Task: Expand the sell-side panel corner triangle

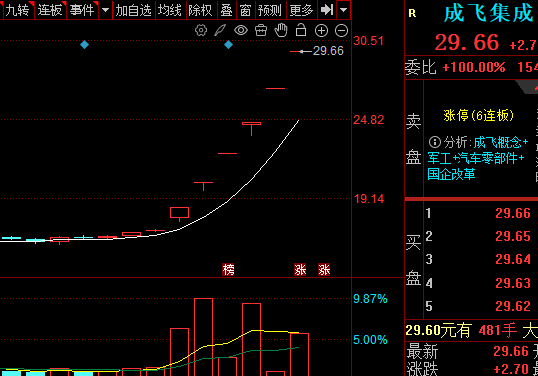Action: (528, 87)
